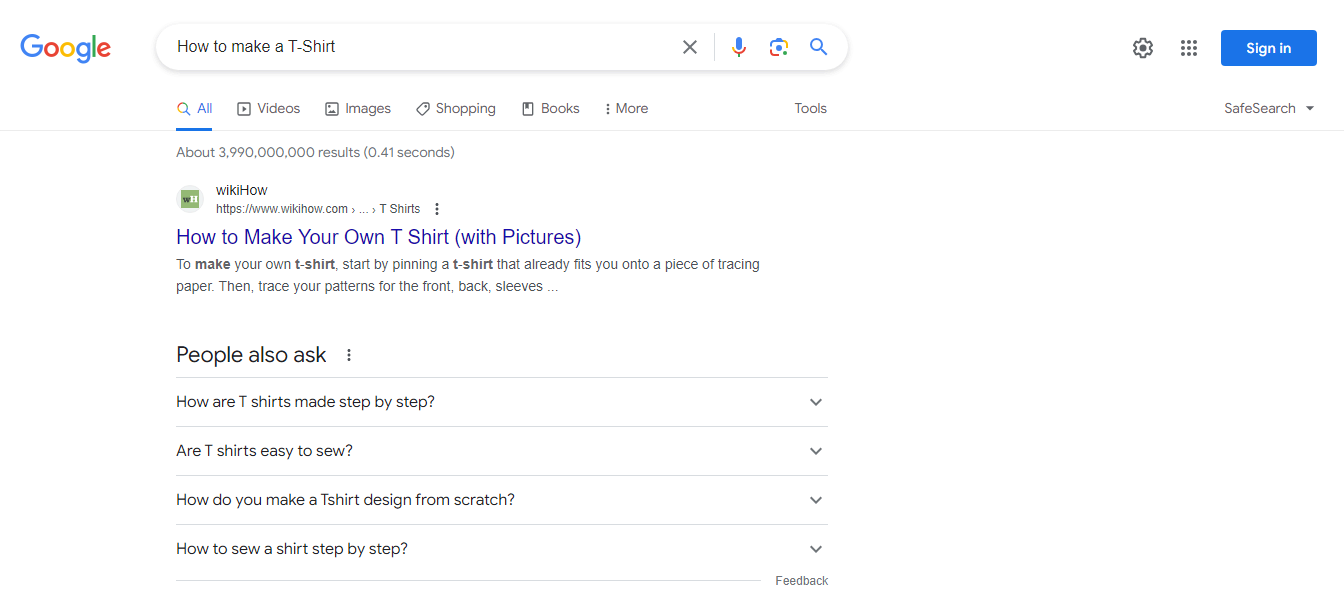Open Google Lens camera search
Image resolution: width=1344 pixels, height=605 pixels.
coord(778,46)
